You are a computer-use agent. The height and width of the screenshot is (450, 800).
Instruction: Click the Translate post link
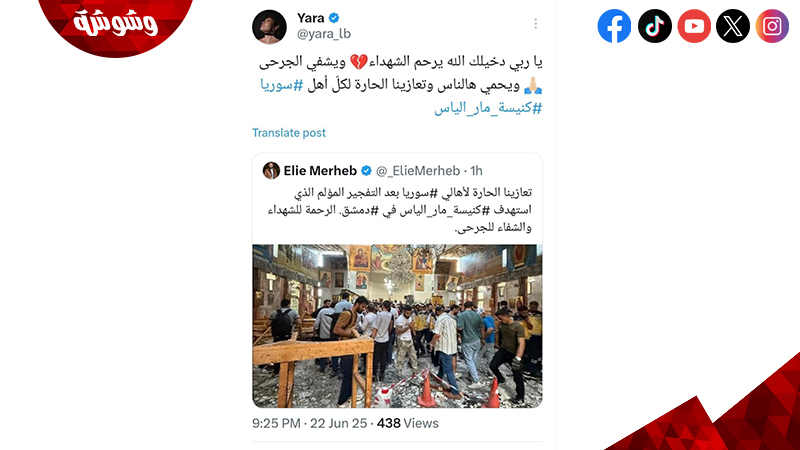pos(289,133)
